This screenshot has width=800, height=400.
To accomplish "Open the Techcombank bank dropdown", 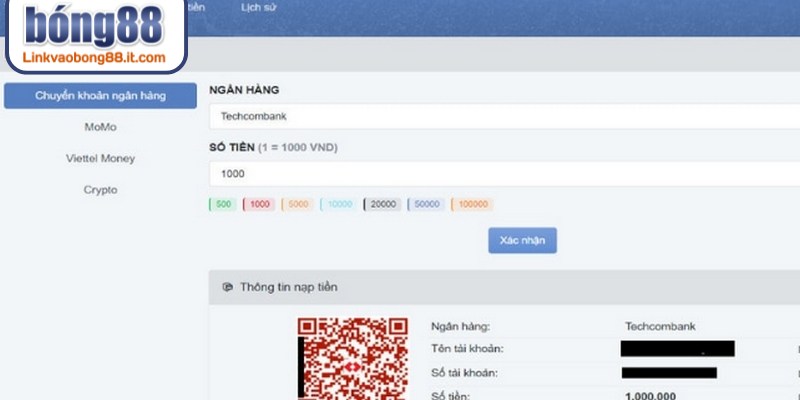I will [504, 116].
